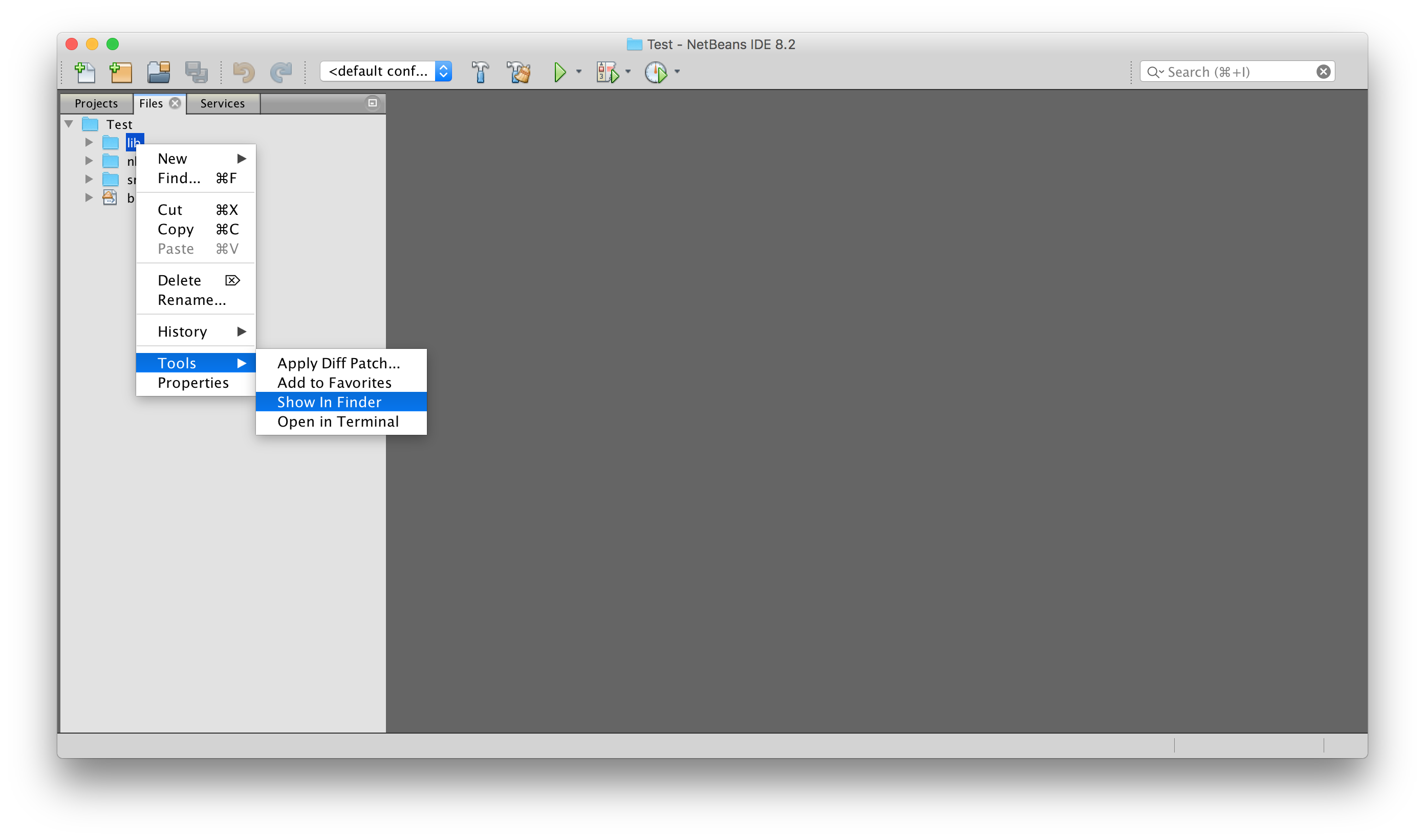Viewport: 1425px width, 840px height.
Task: Click the Paste entry in the context menu
Action: point(196,249)
